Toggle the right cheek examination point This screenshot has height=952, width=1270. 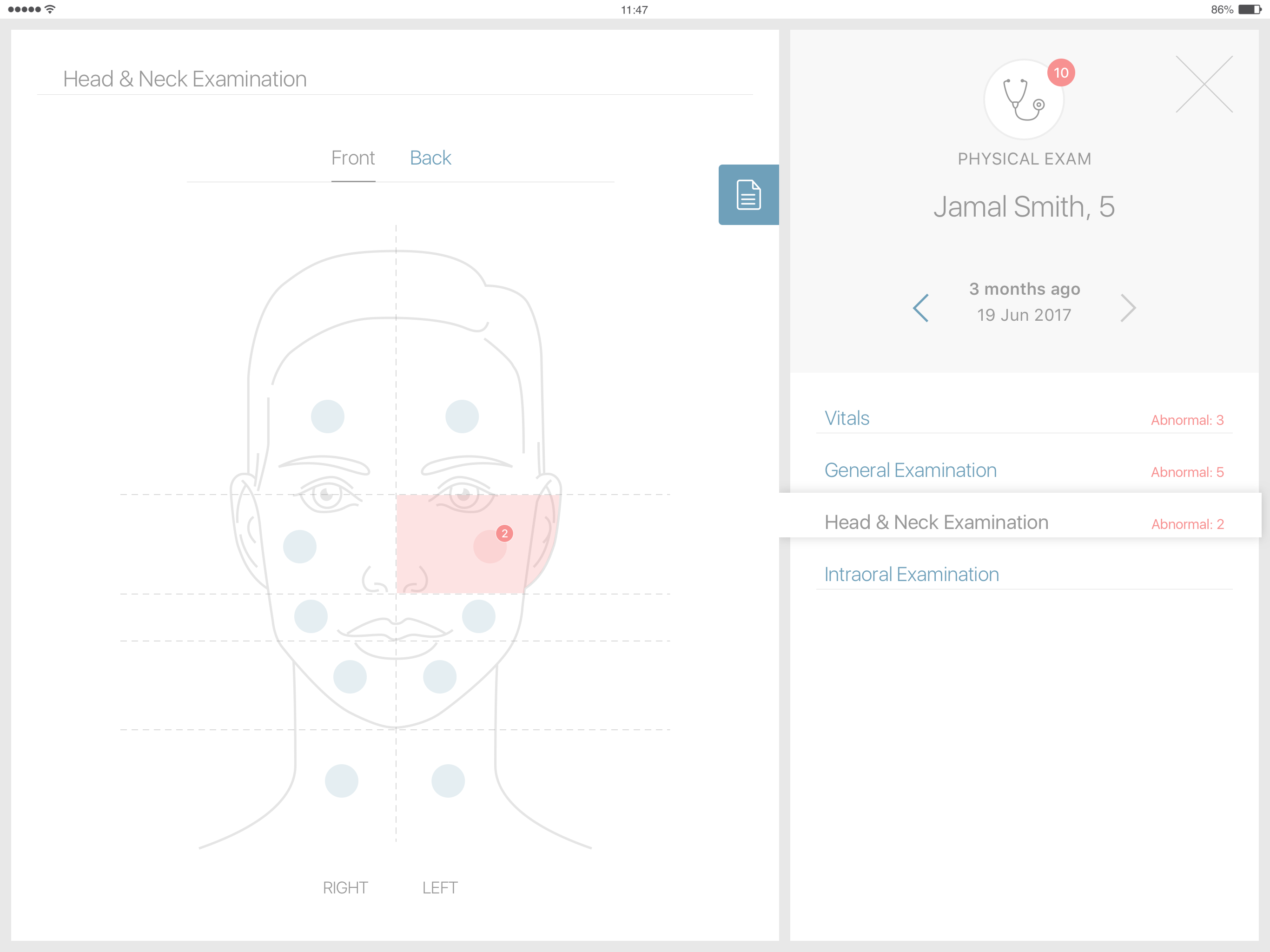pos(299,546)
